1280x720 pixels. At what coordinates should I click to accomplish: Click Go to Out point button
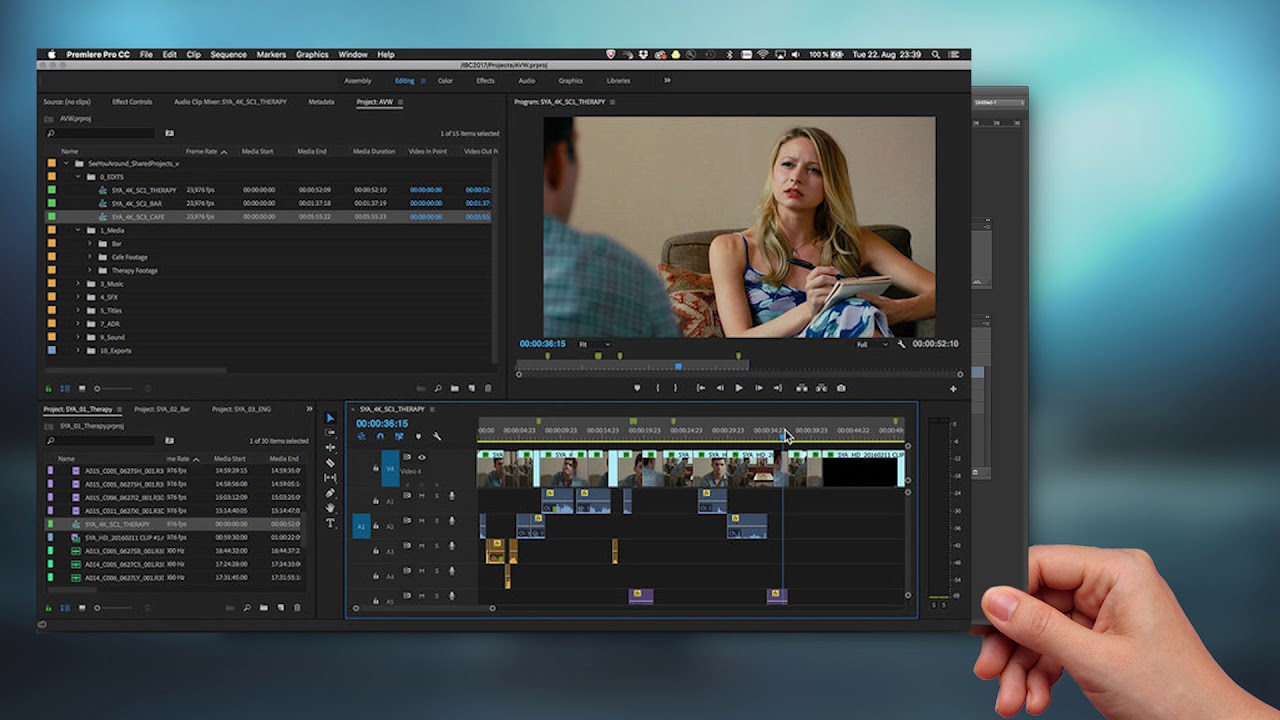click(778, 388)
